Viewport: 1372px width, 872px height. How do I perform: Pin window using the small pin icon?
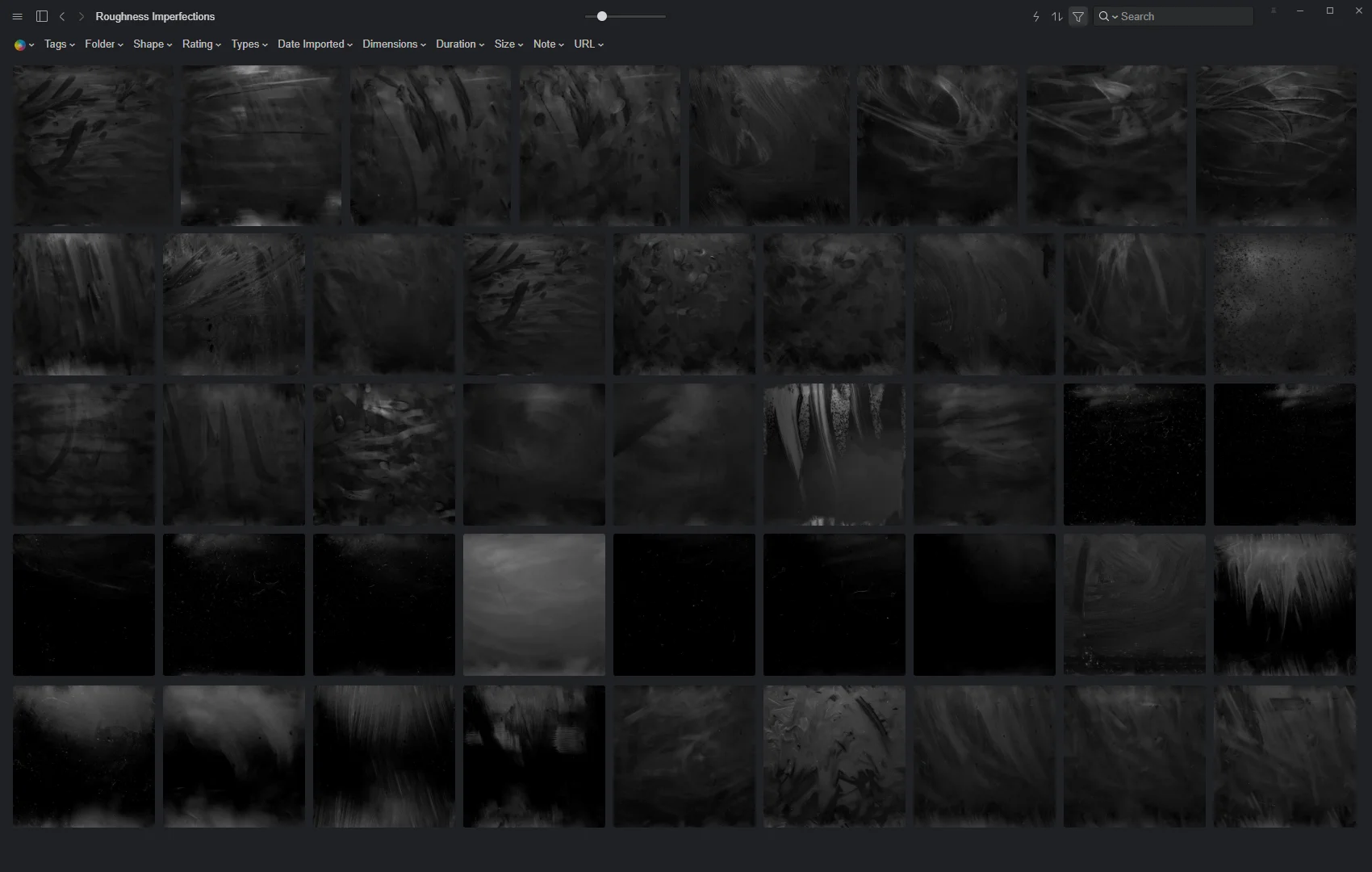1274,11
